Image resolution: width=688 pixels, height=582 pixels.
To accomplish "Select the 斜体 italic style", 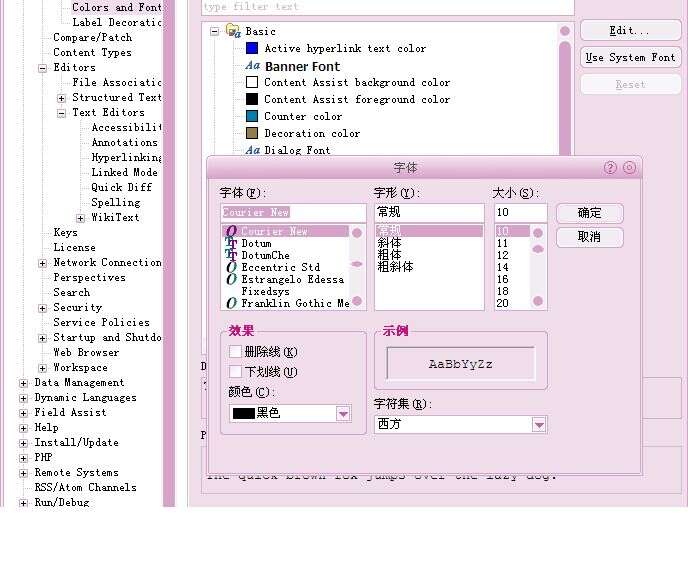I will [389, 243].
